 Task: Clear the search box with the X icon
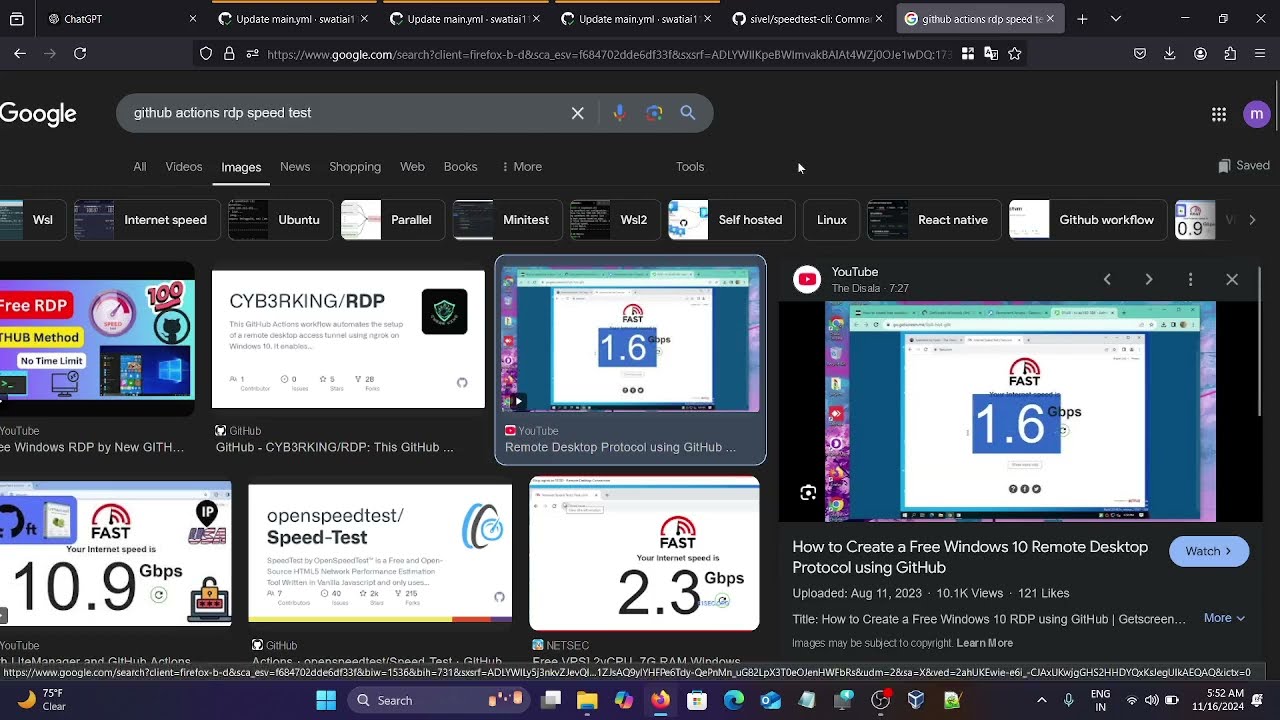[578, 113]
